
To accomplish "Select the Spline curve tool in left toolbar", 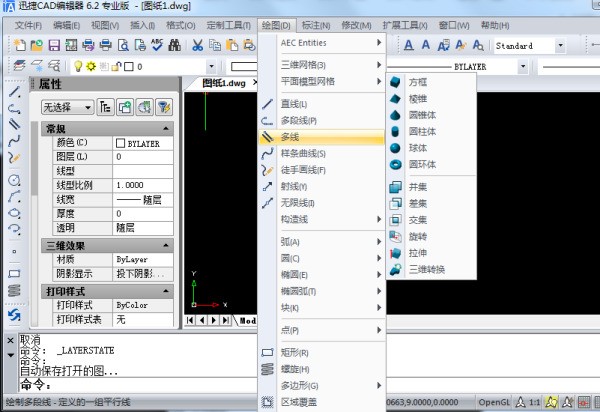I will tap(15, 141).
